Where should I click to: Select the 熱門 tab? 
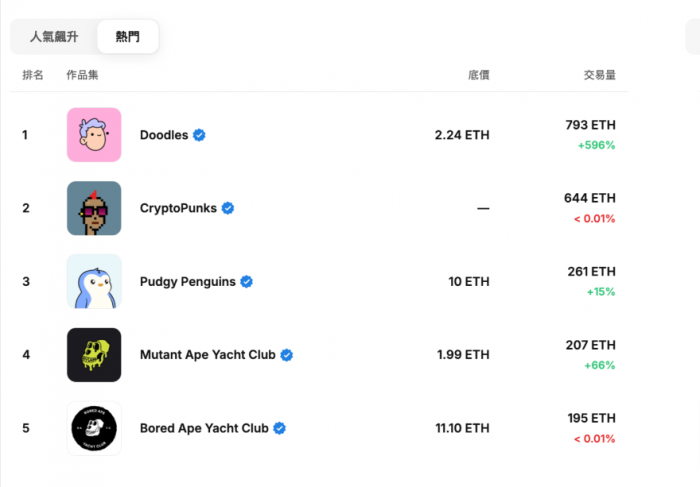pyautogui.click(x=128, y=37)
